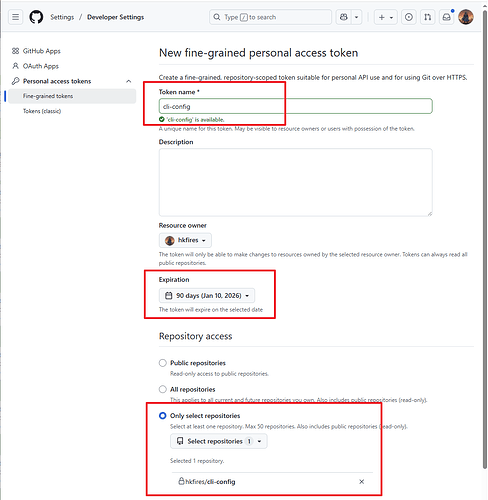The height and width of the screenshot is (500, 488).
Task: Click the Settings breadcrumb link
Action: [x=62, y=17]
